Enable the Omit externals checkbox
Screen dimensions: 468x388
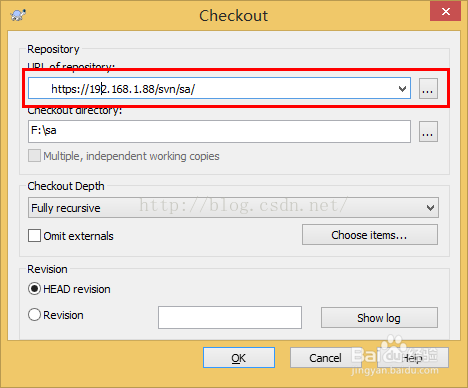coord(34,235)
